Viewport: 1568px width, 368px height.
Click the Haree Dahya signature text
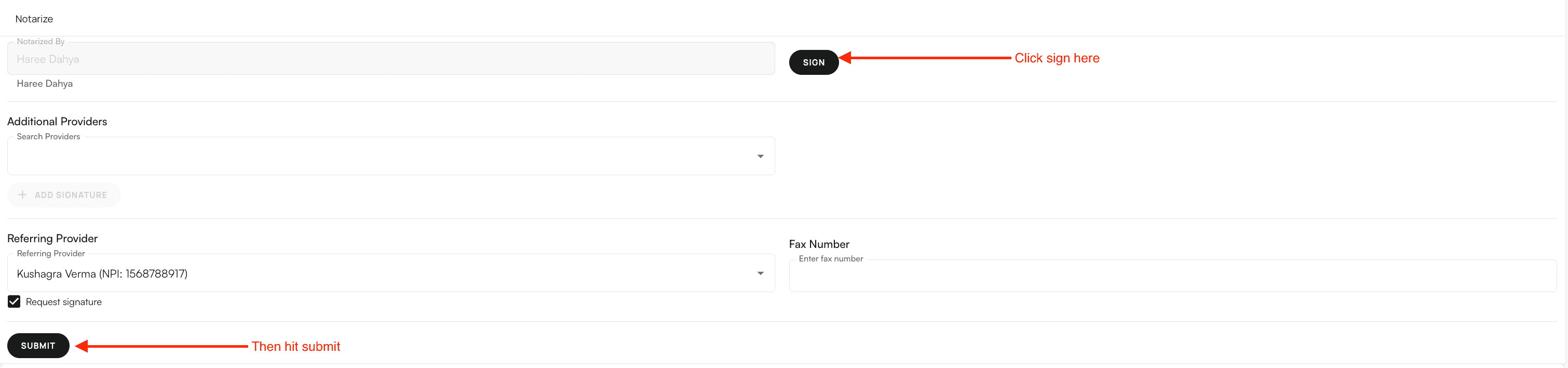(x=45, y=84)
